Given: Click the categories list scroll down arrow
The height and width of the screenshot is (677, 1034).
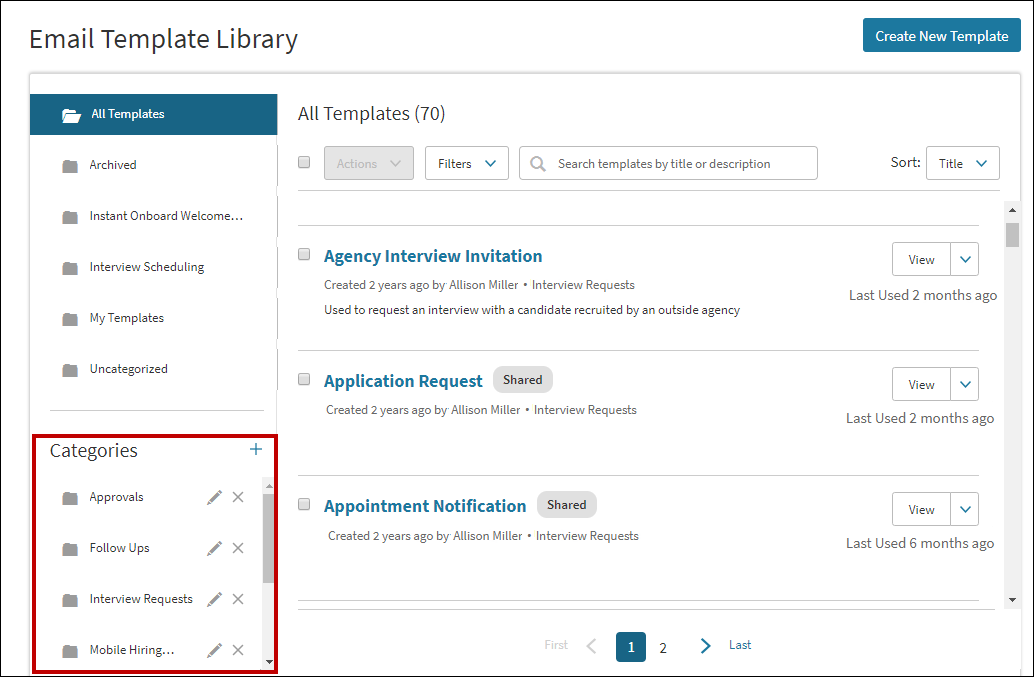Looking at the screenshot, I should pyautogui.click(x=268, y=662).
